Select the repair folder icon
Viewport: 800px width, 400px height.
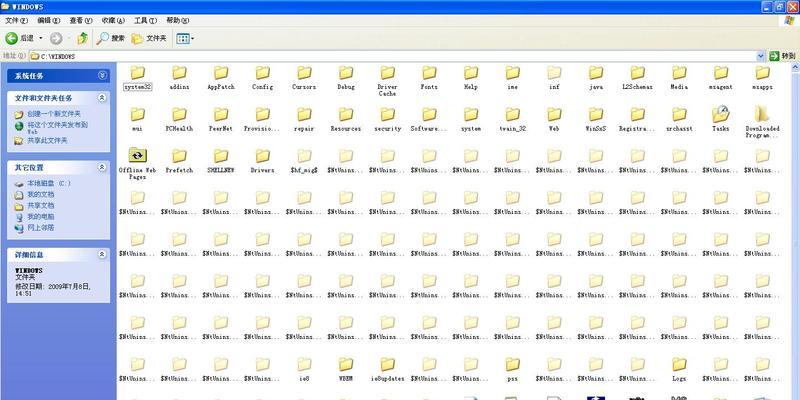pos(304,114)
